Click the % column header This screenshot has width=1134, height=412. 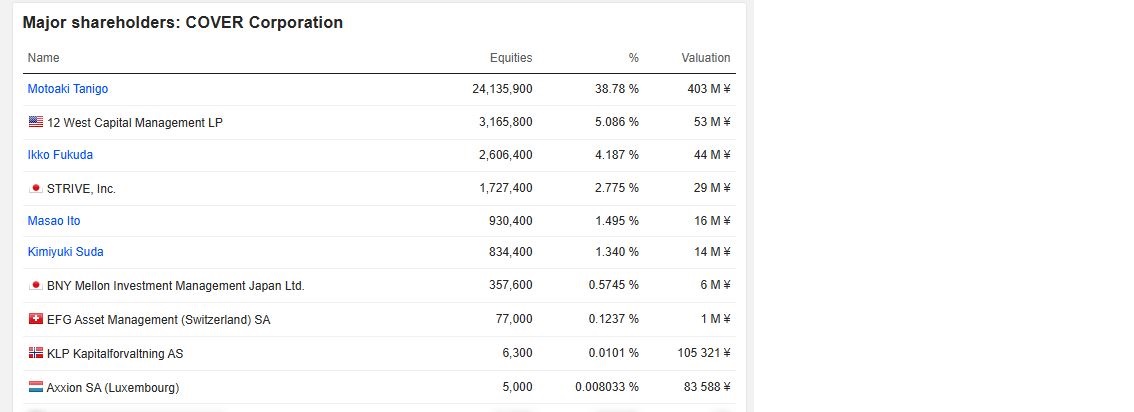(x=634, y=58)
